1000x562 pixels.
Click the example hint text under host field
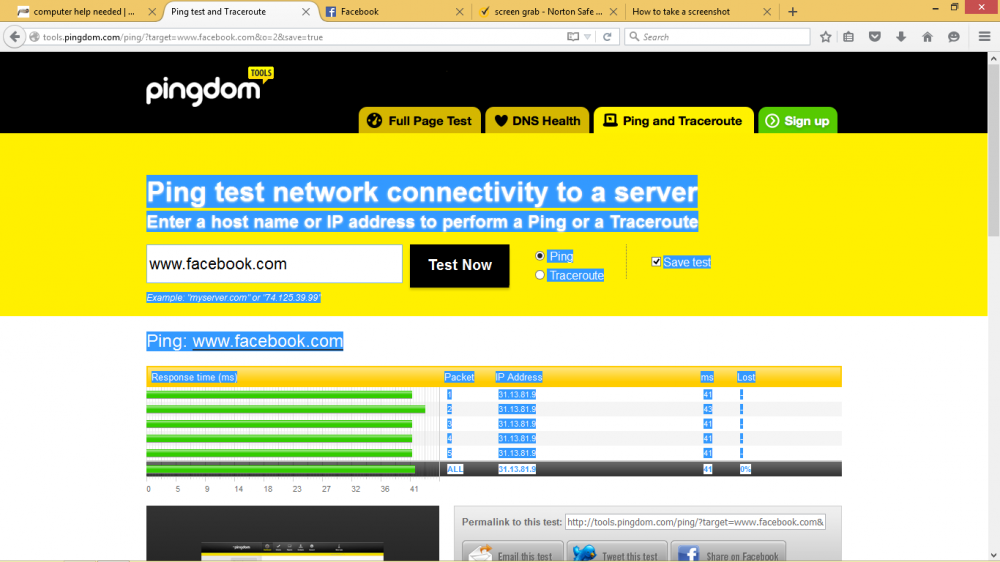click(233, 297)
